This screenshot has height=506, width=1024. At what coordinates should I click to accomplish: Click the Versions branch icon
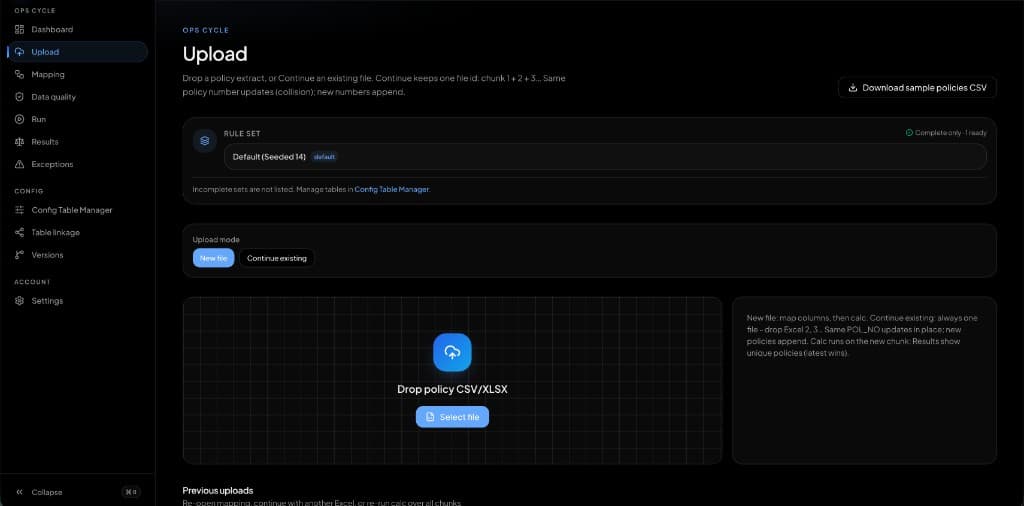tap(19, 255)
